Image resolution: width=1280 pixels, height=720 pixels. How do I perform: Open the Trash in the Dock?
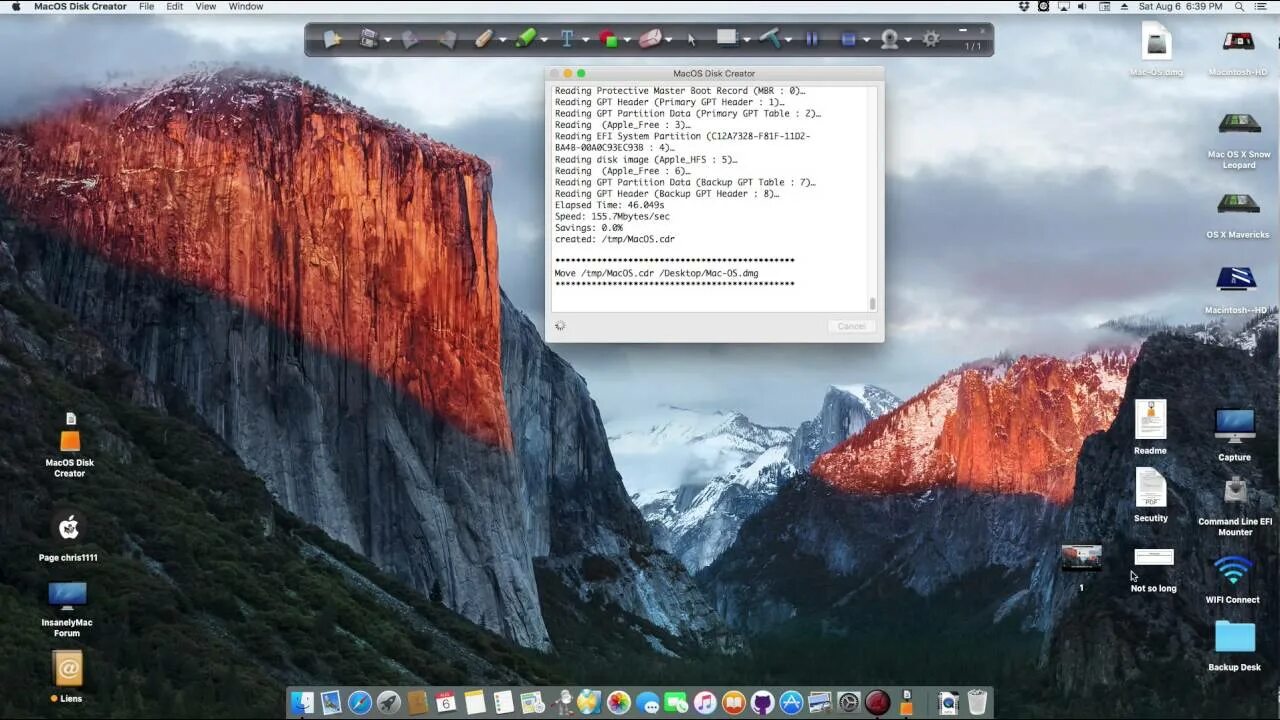coord(977,702)
